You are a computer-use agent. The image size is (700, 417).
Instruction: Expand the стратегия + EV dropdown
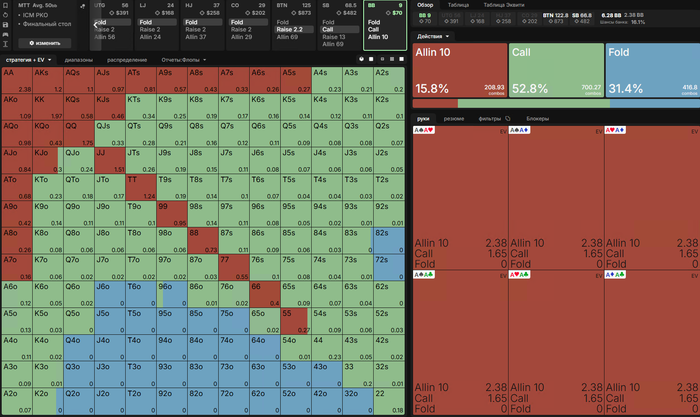click(x=28, y=60)
